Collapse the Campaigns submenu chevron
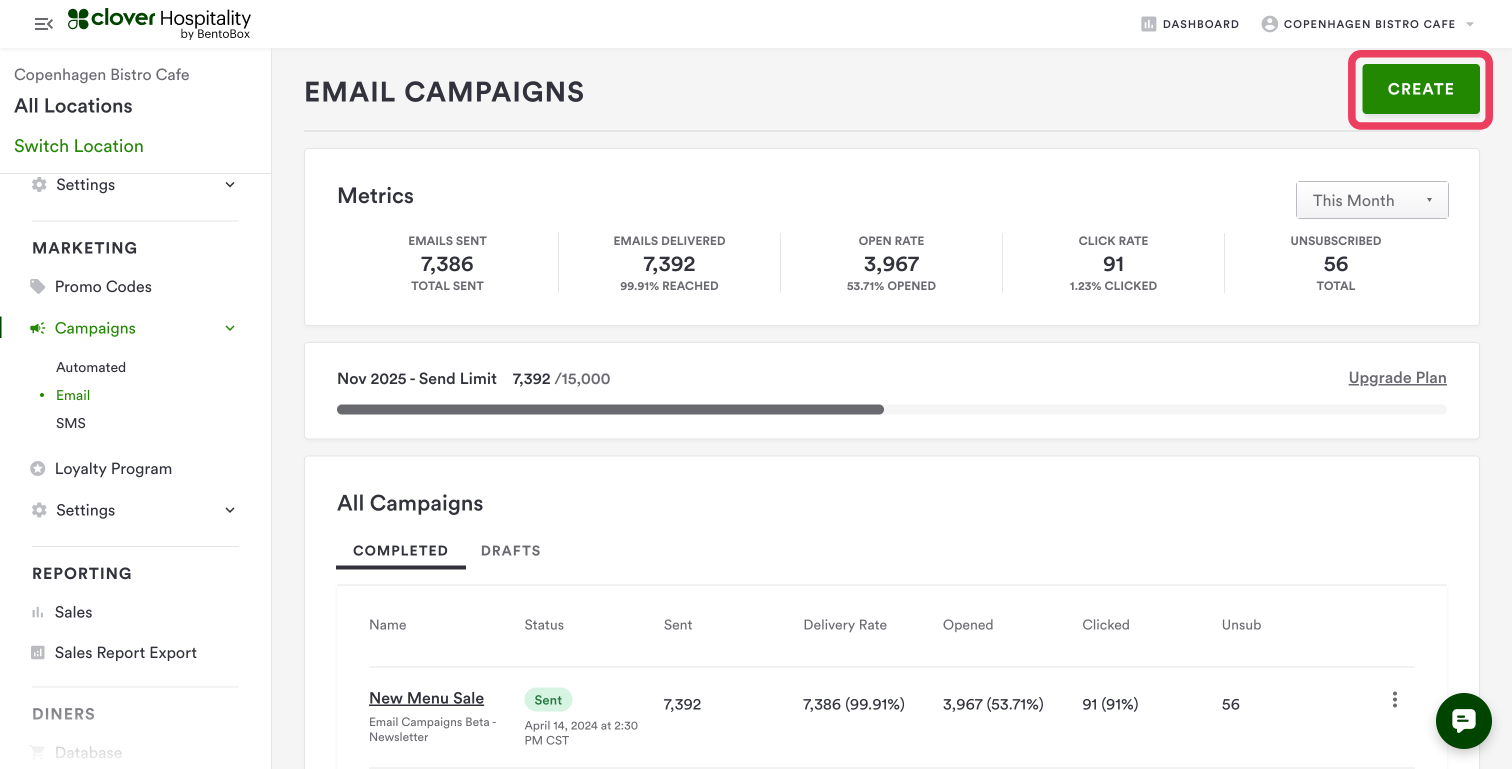 (230, 328)
